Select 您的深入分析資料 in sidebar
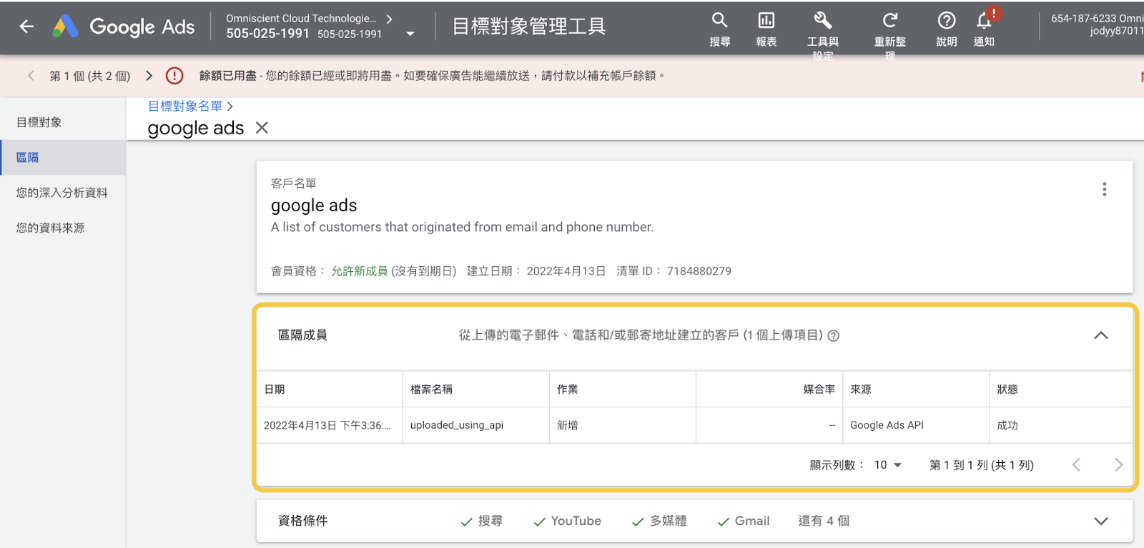Screen dimensions: 1144x548 62,193
